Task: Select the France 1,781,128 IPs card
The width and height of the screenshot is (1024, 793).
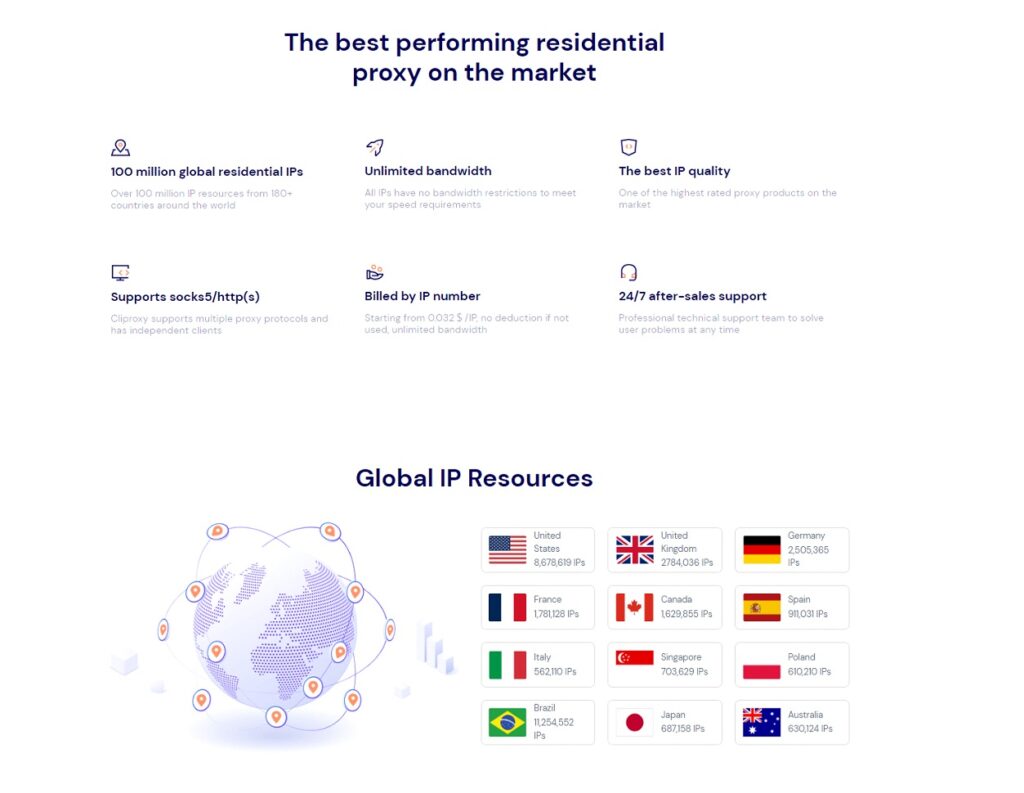Action: (x=538, y=607)
